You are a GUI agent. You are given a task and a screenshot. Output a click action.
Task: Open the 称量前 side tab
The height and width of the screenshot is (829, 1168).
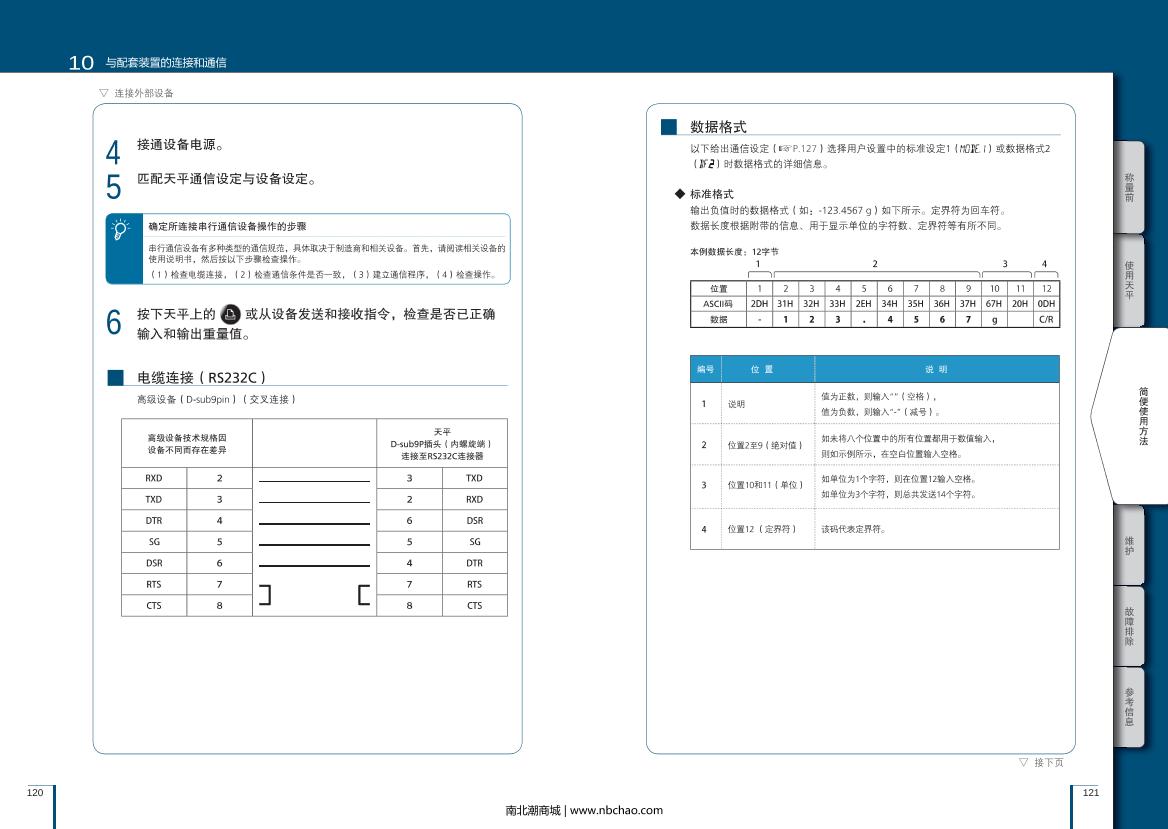1129,187
